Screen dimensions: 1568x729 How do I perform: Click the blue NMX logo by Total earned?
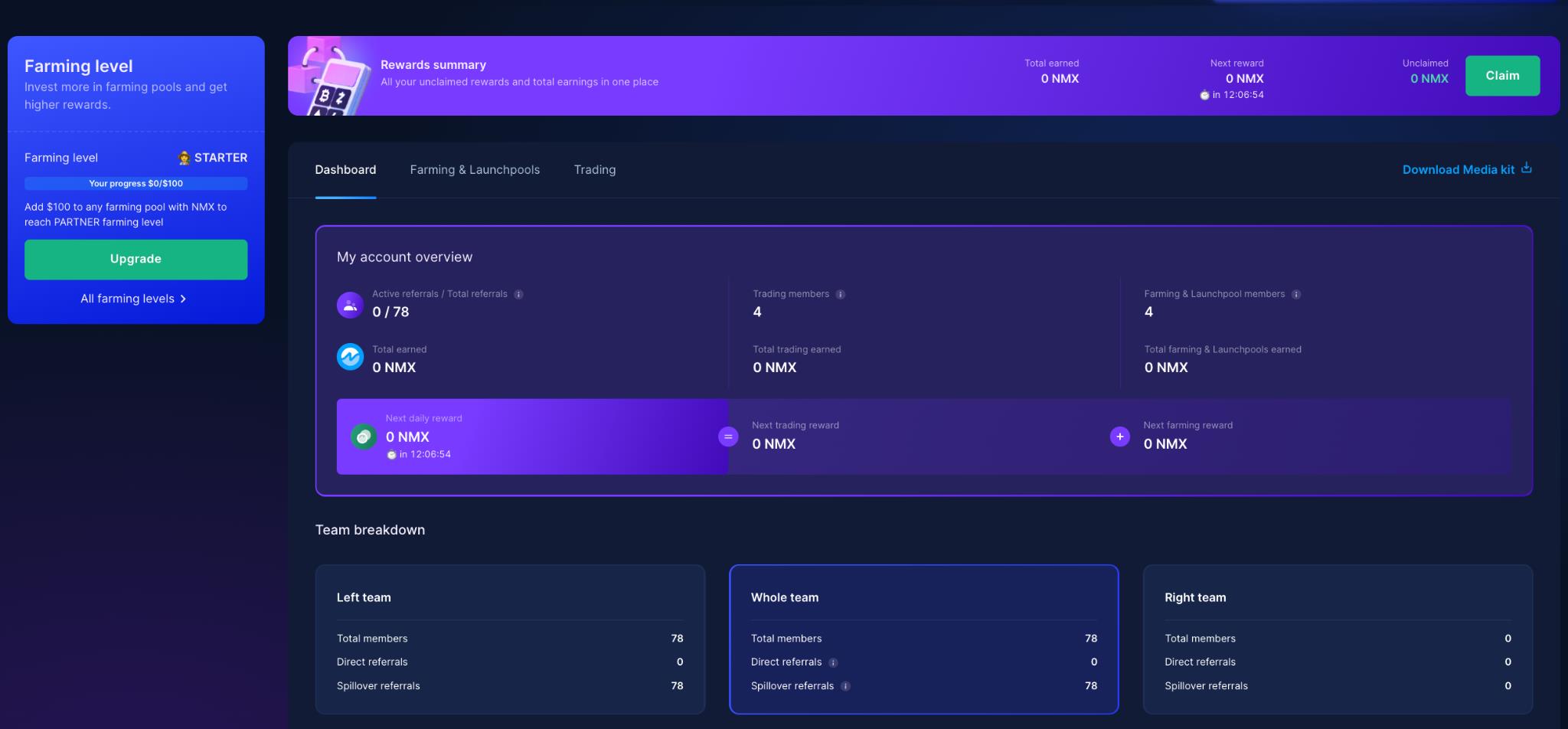click(350, 356)
